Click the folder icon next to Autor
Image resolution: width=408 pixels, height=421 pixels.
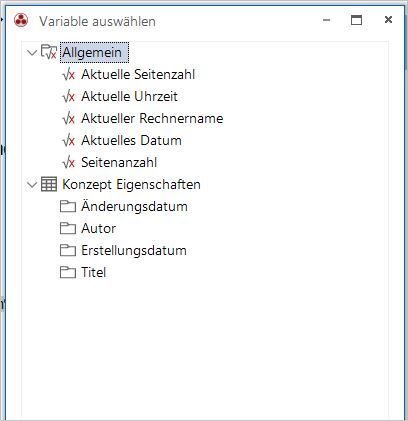coord(68,228)
